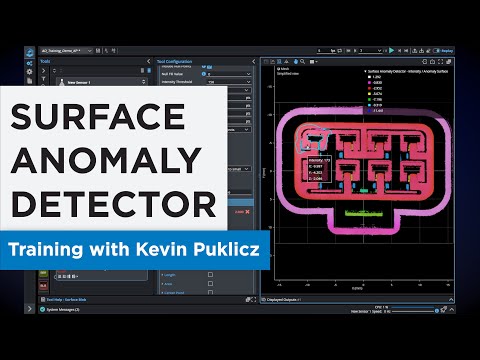Click the clear replay data icon
480x360 pixels.
pos(428,51)
